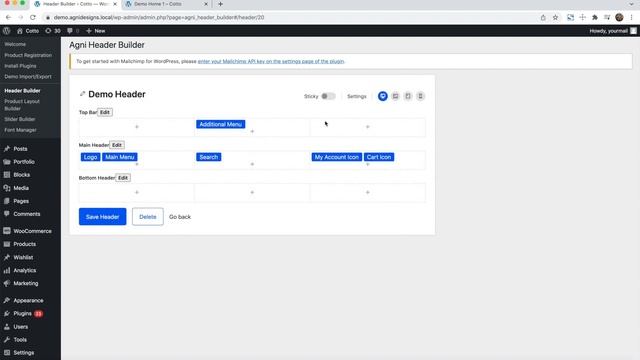Click the Delete button
This screenshot has height=360, width=640.
[x=148, y=217]
